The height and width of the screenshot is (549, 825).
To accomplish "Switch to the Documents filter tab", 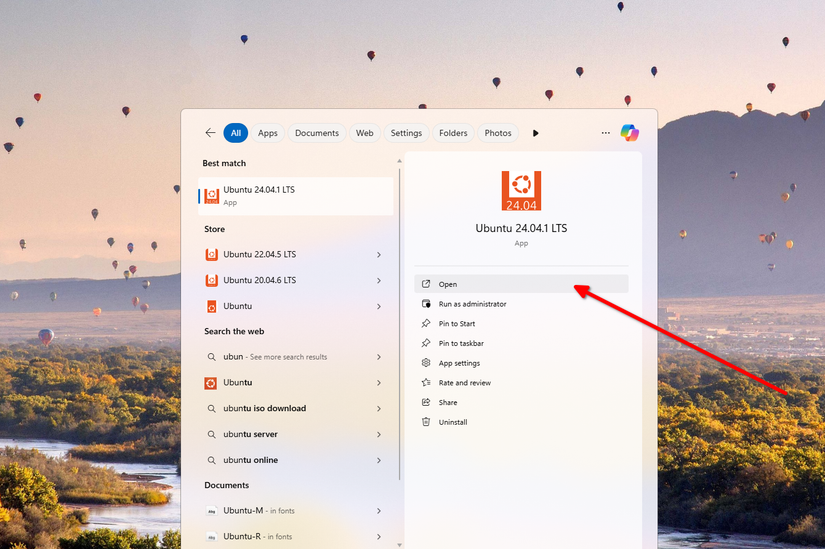I will pyautogui.click(x=317, y=133).
